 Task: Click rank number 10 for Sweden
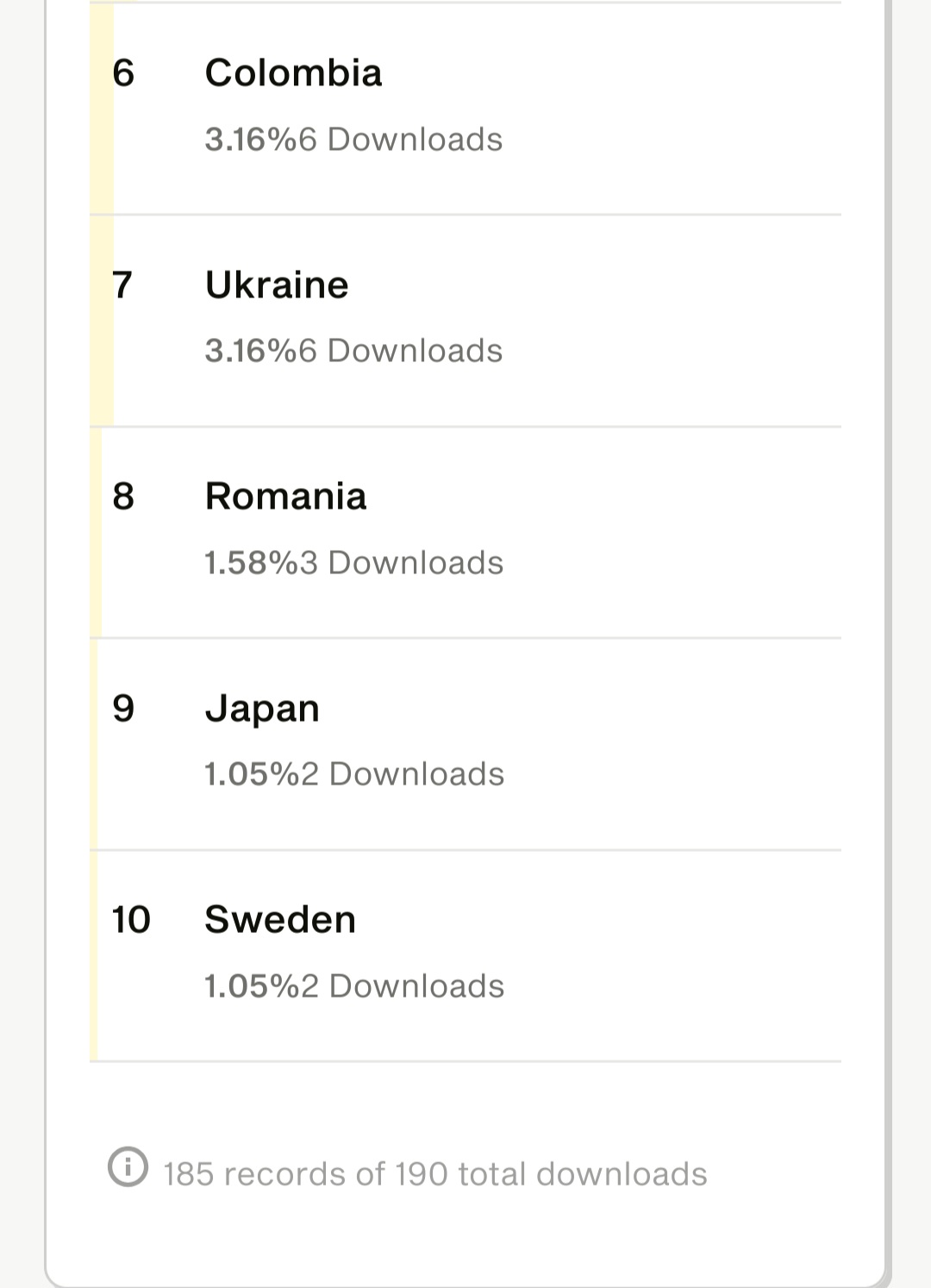(x=131, y=920)
